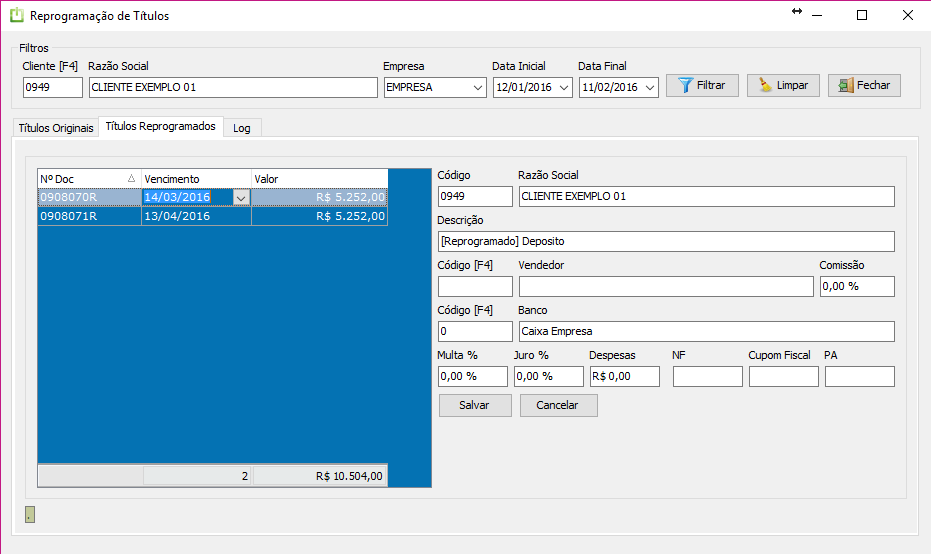The height and width of the screenshot is (554, 931).
Task: Switch to the Títulos Originais tab
Action: [x=56, y=128]
